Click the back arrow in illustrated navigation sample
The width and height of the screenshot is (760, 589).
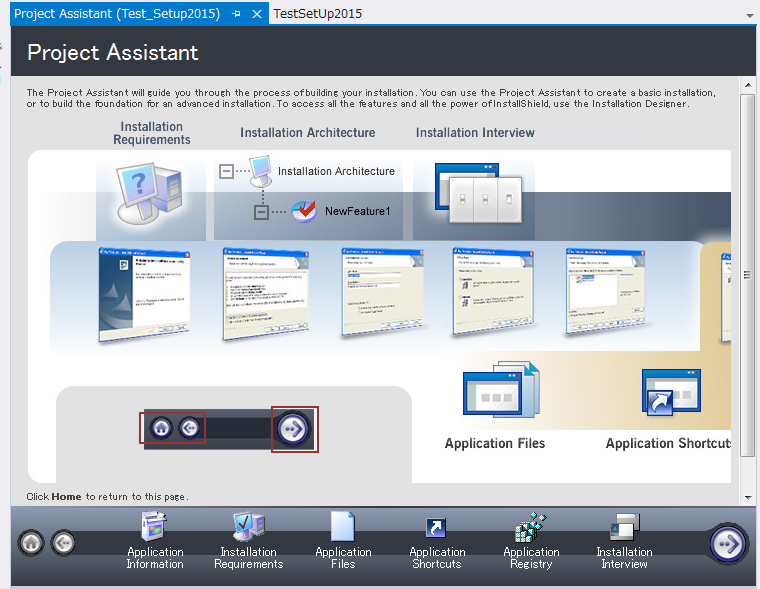click(x=190, y=428)
